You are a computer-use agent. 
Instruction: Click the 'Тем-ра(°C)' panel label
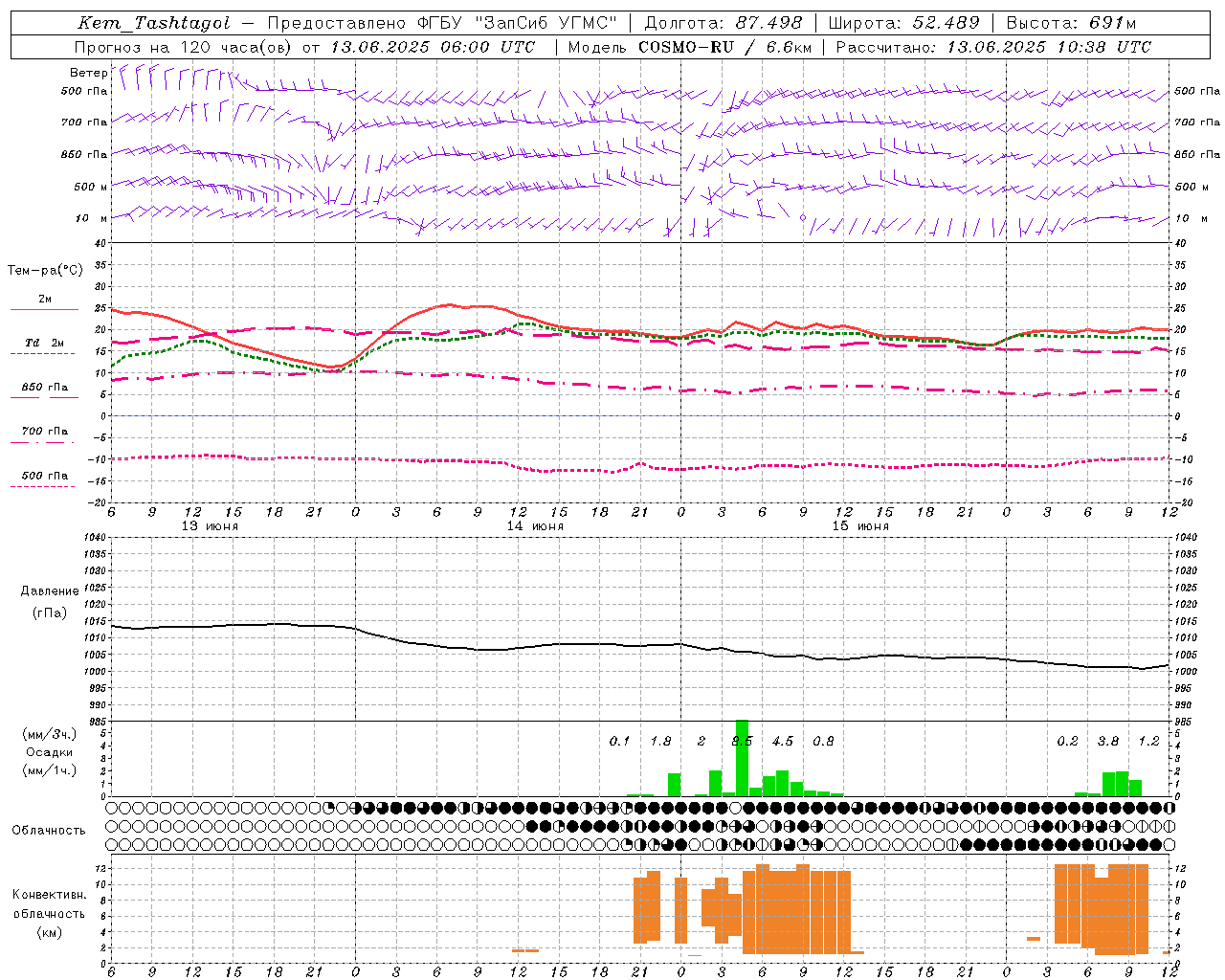coord(45,271)
